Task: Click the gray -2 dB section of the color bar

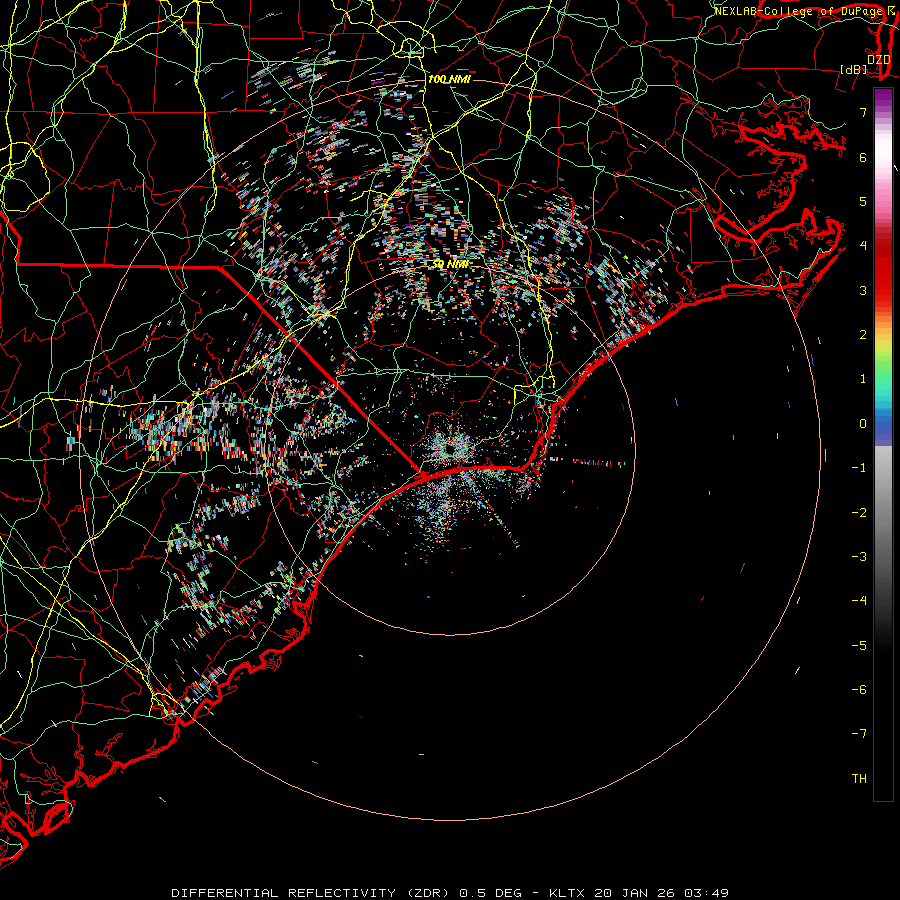Action: point(883,513)
